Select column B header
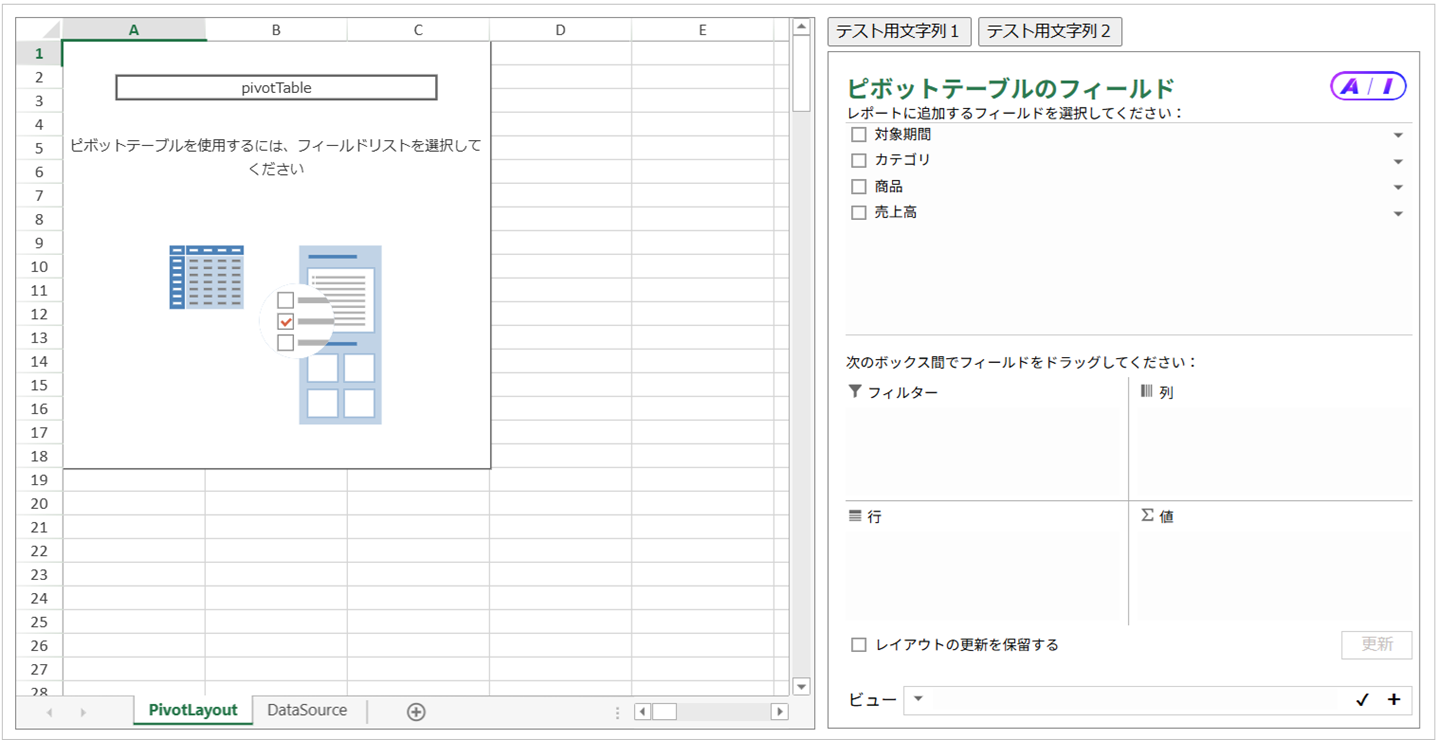Image resolution: width=1438 pixels, height=740 pixels. [276, 30]
